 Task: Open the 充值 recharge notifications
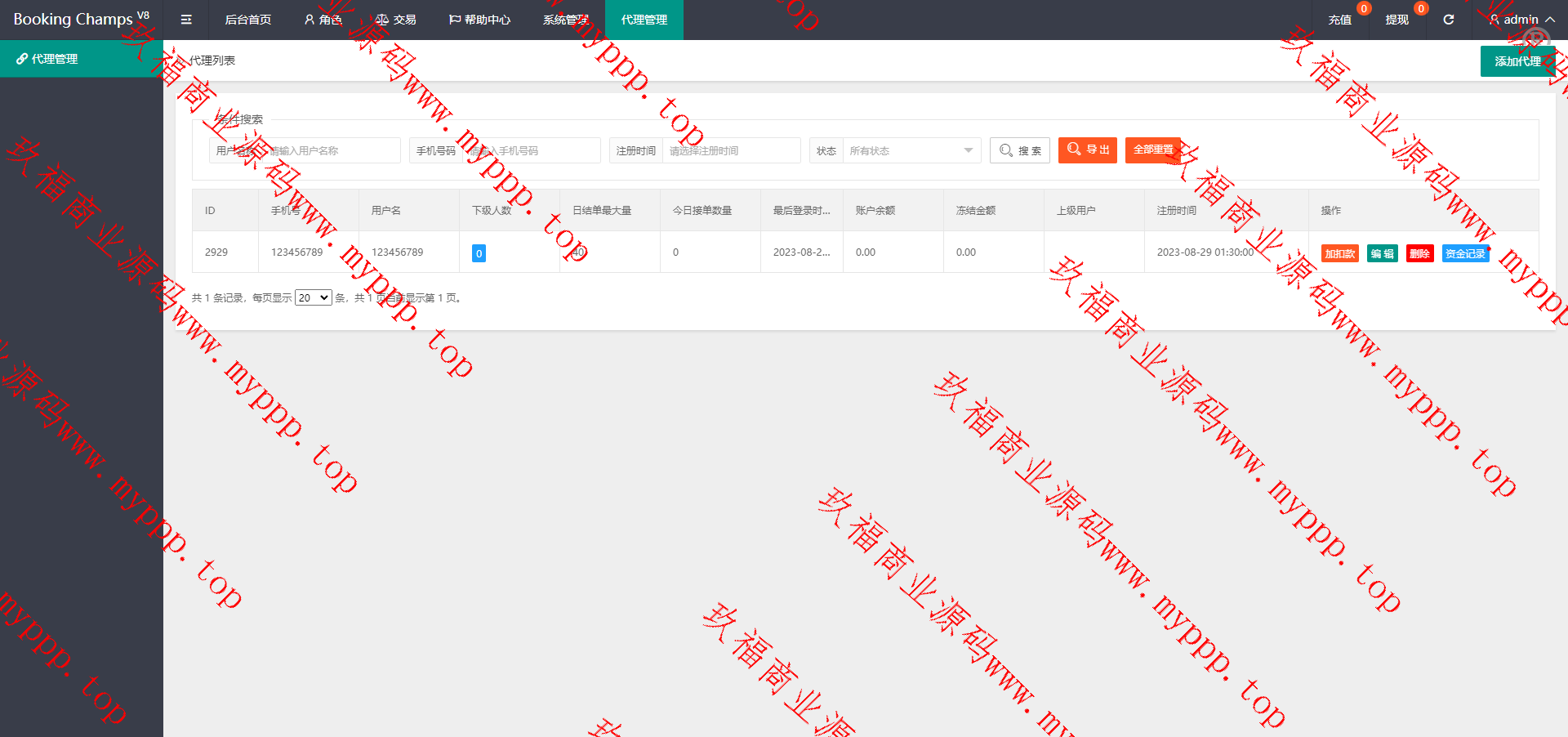(1339, 20)
